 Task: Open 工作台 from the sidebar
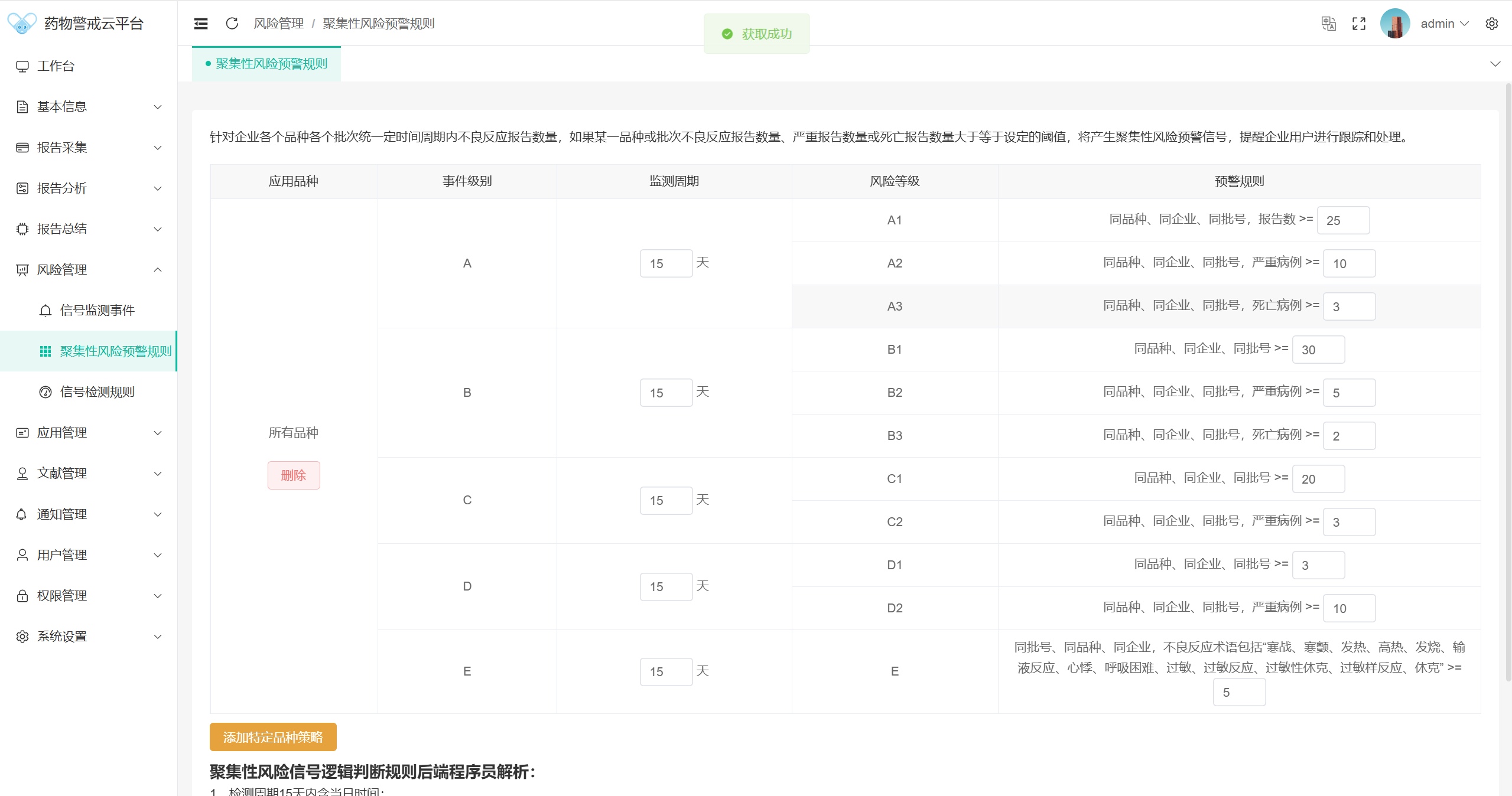pos(56,66)
